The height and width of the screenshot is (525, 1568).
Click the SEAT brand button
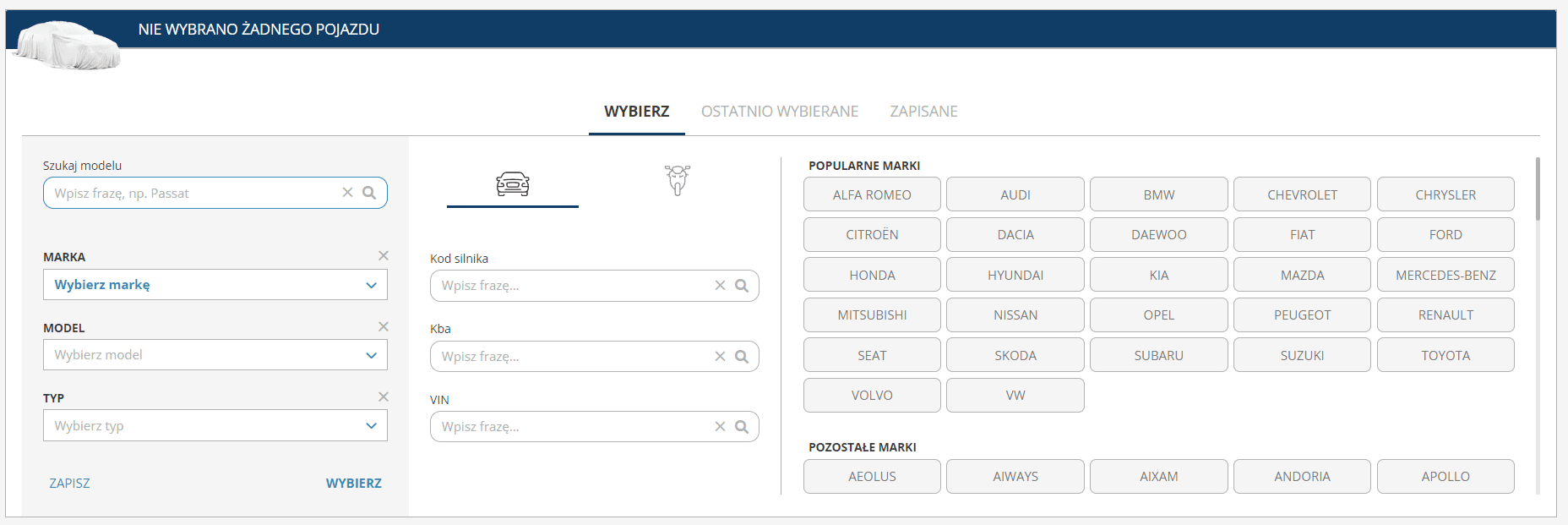pos(872,355)
